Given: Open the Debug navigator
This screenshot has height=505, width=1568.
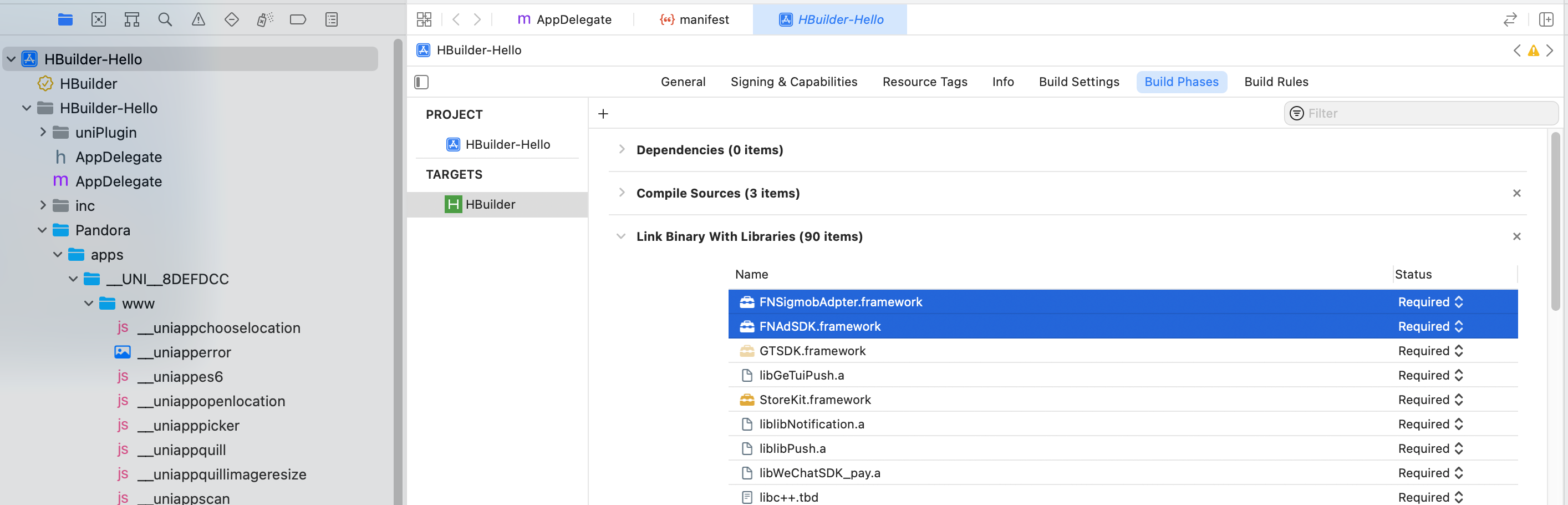Looking at the screenshot, I should coord(265,19).
